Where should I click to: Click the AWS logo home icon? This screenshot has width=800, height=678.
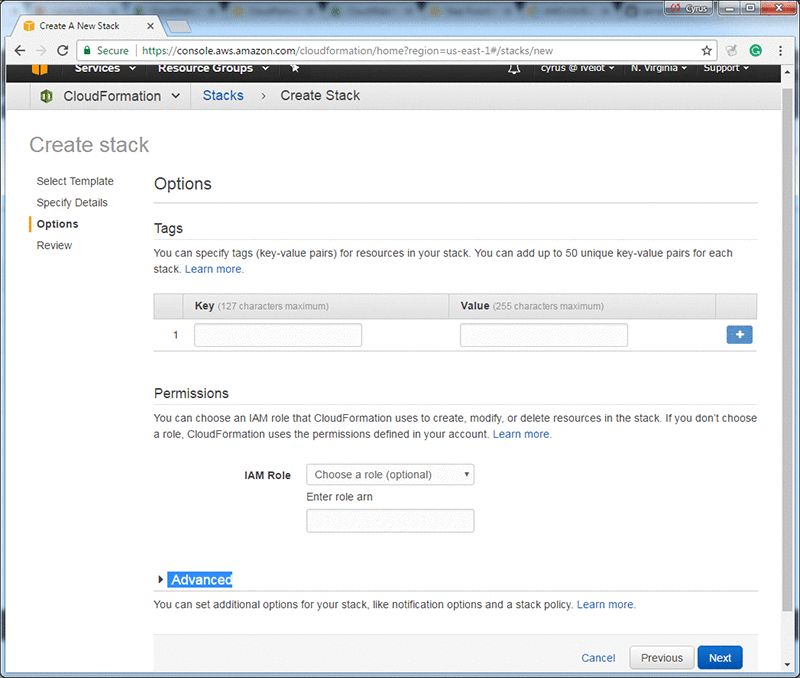click(x=39, y=69)
